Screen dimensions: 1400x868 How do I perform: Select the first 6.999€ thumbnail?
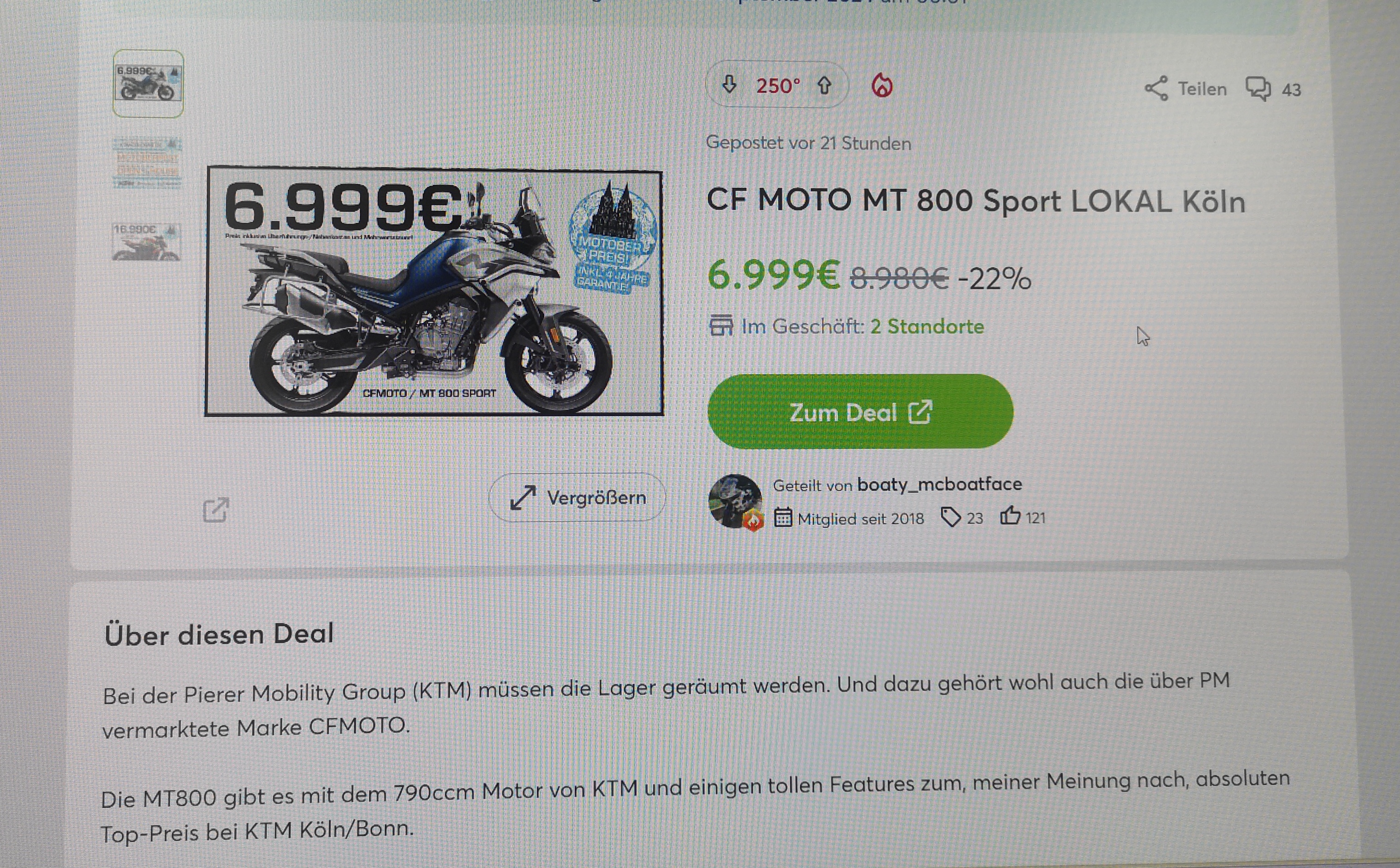[148, 84]
